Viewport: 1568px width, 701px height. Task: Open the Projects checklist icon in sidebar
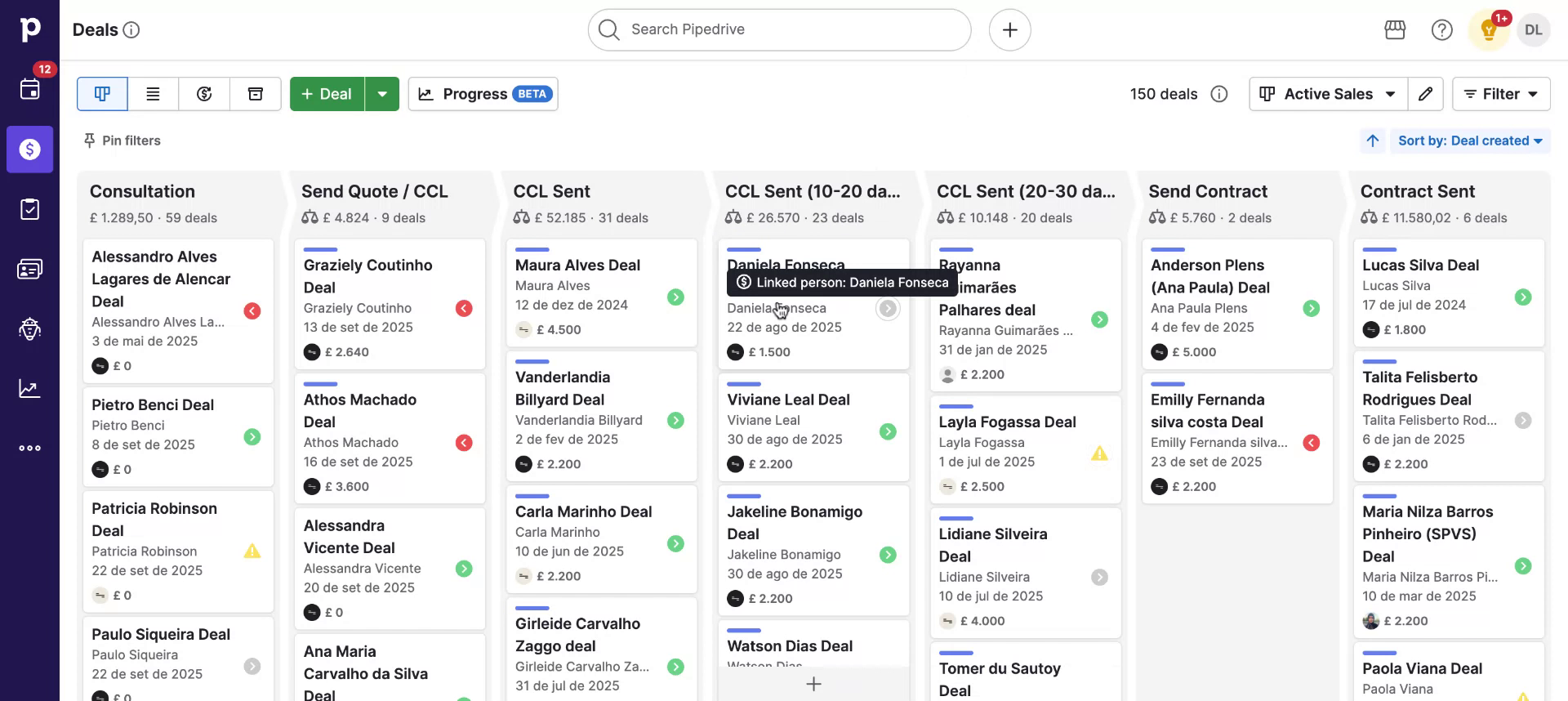tap(29, 209)
